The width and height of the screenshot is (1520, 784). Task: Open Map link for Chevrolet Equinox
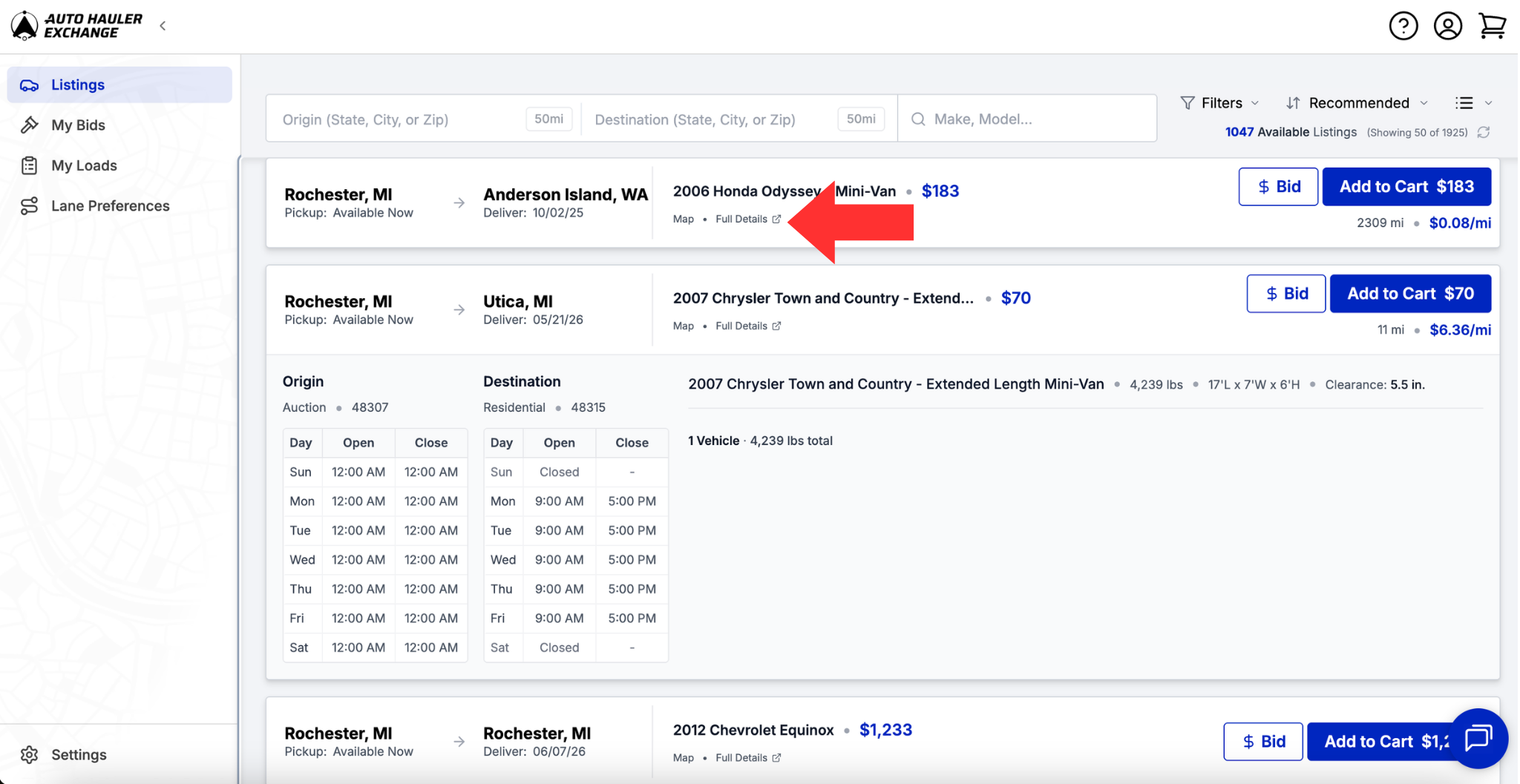[683, 757]
